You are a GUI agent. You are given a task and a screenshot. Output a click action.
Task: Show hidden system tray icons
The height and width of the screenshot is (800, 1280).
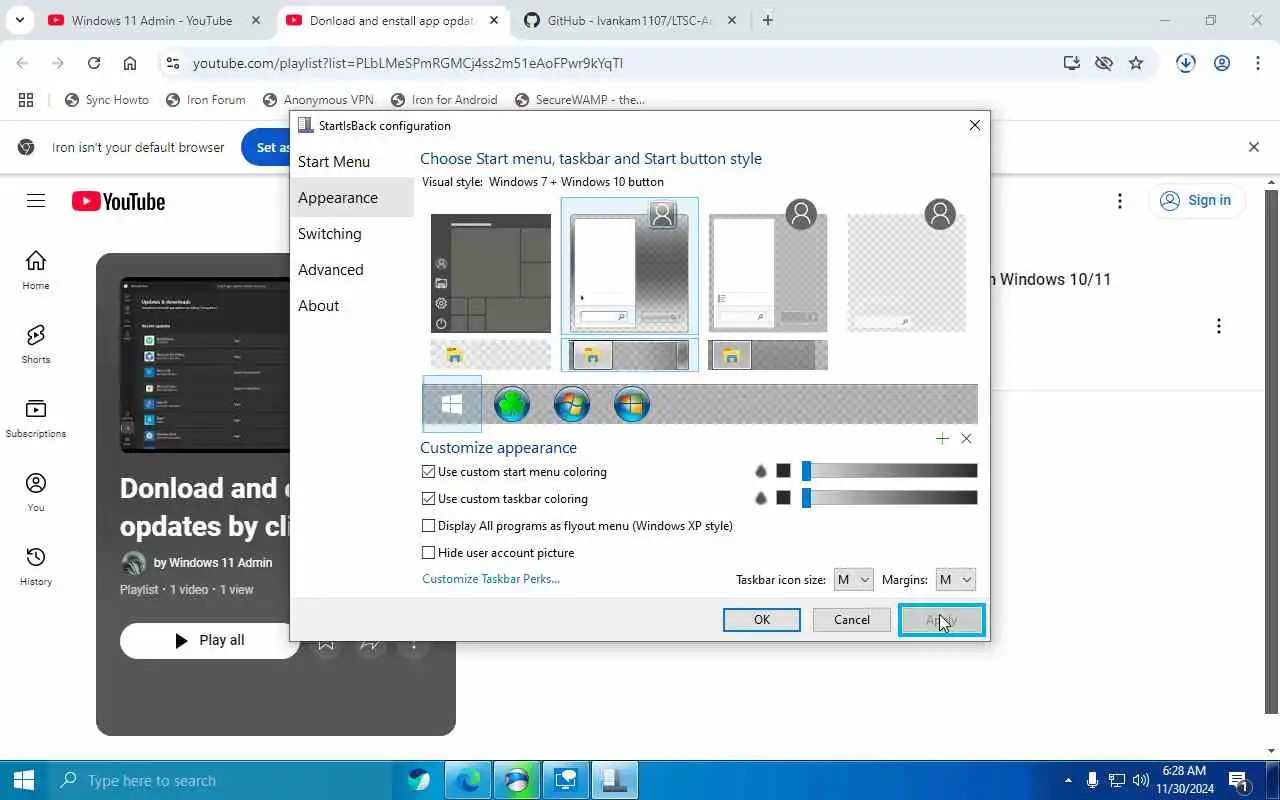[1068, 780]
